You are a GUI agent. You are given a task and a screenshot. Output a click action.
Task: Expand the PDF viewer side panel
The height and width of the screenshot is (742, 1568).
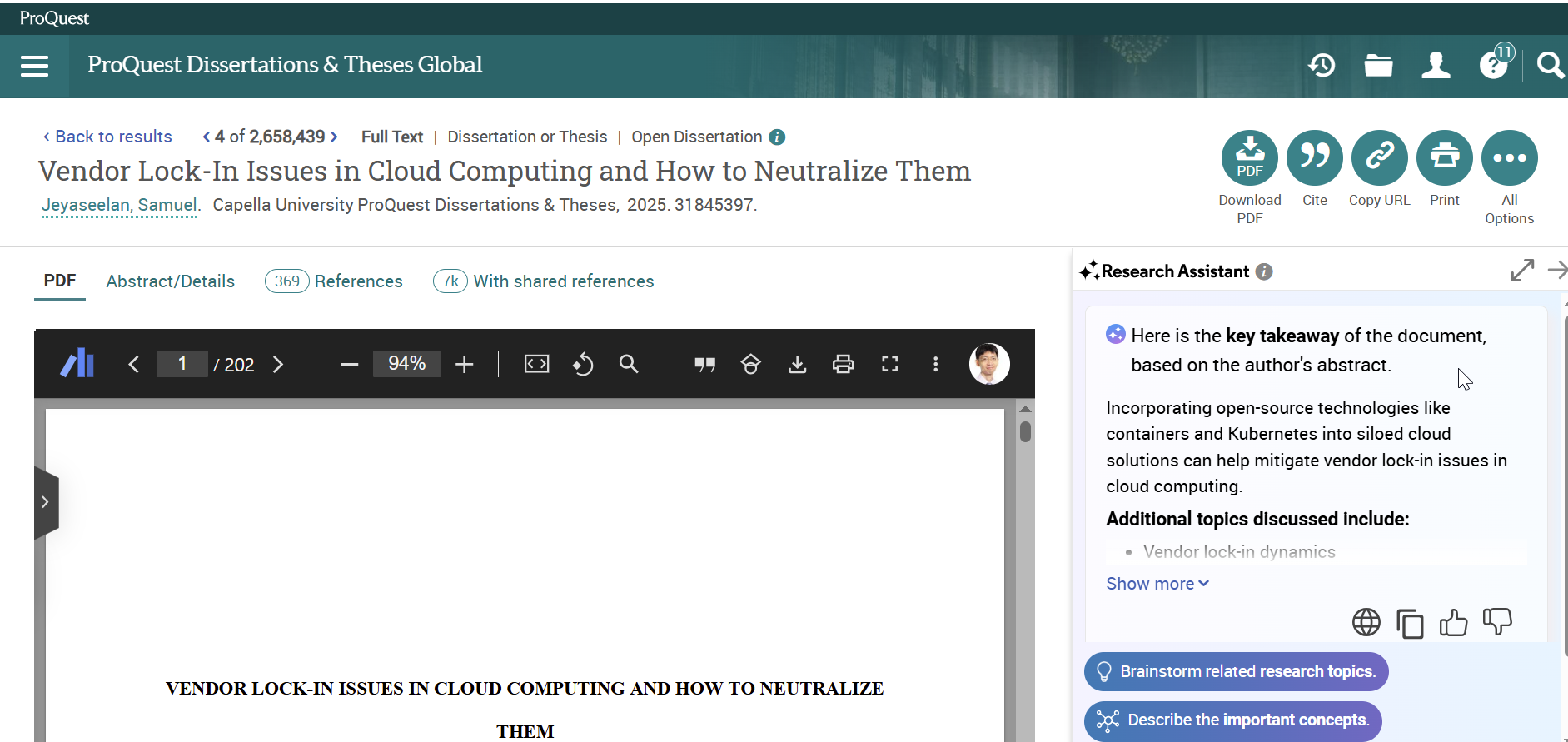46,502
